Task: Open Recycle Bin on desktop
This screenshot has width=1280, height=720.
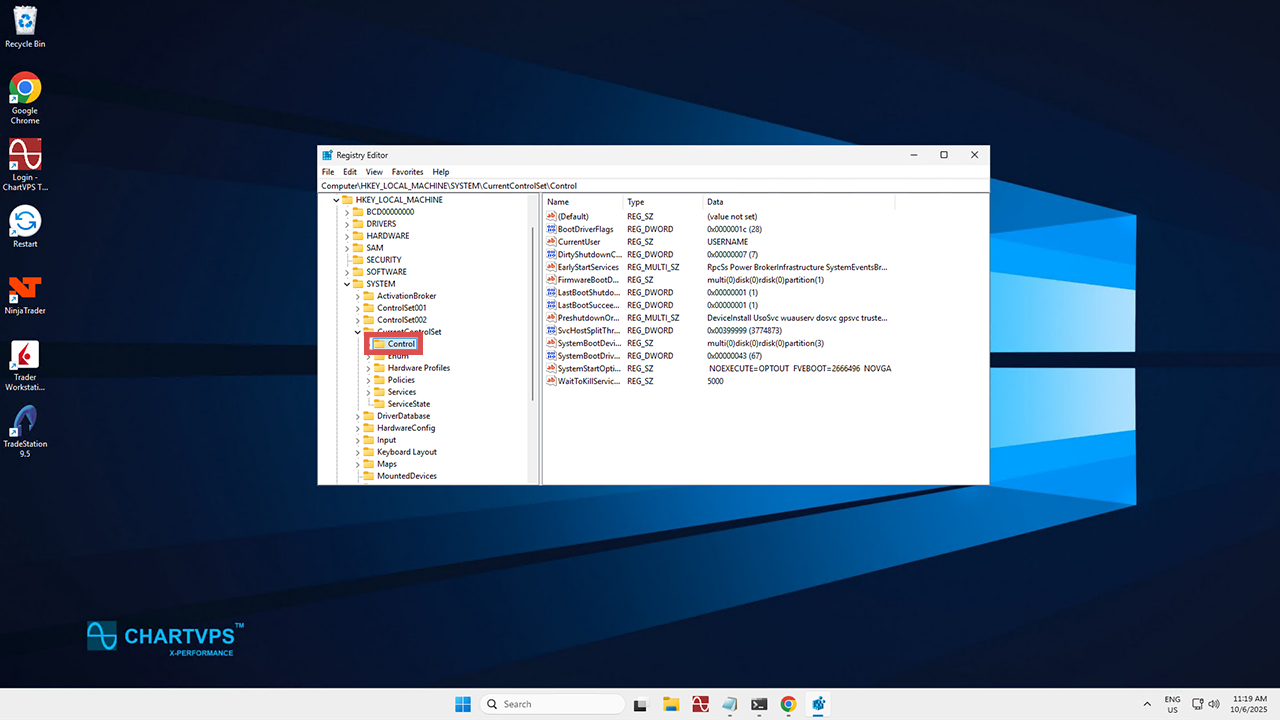Action: point(25,22)
